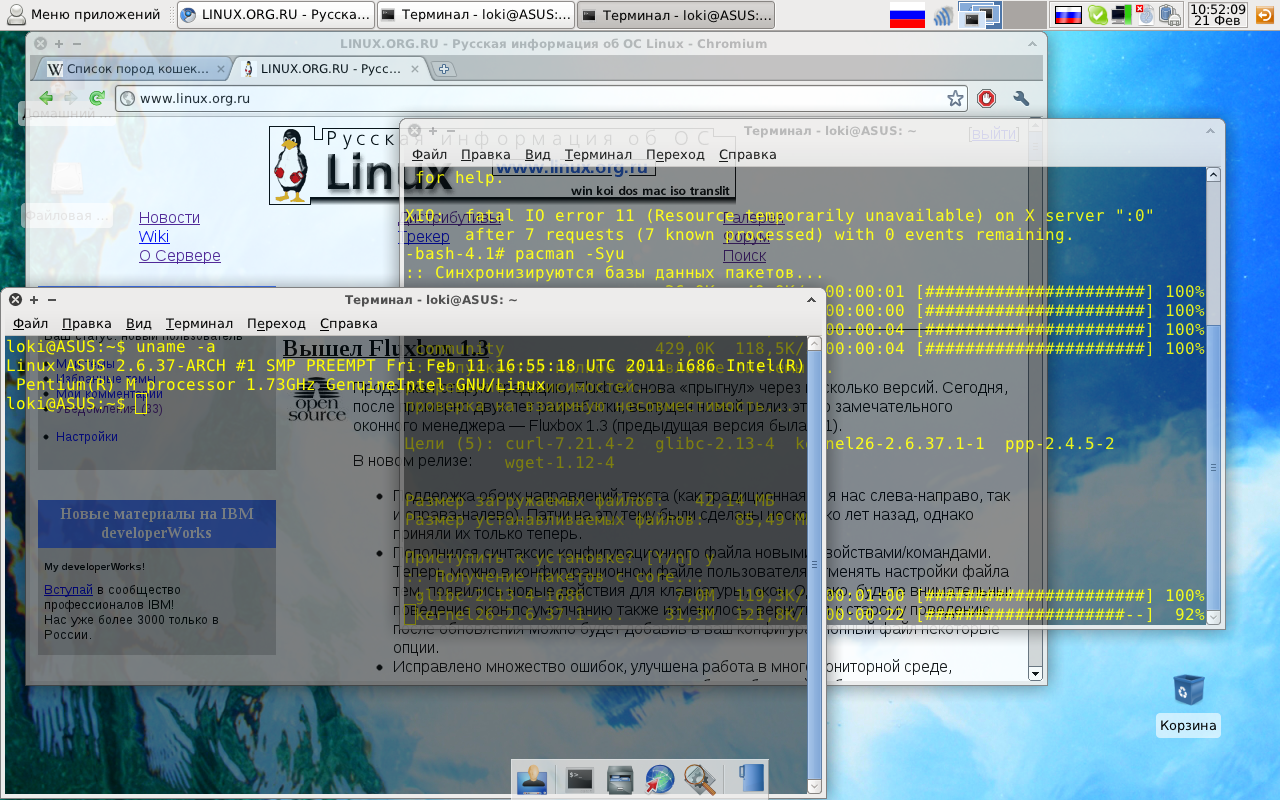The height and width of the screenshot is (800, 1280).
Task: Open Файл menu in front terminal
Action: [30, 323]
